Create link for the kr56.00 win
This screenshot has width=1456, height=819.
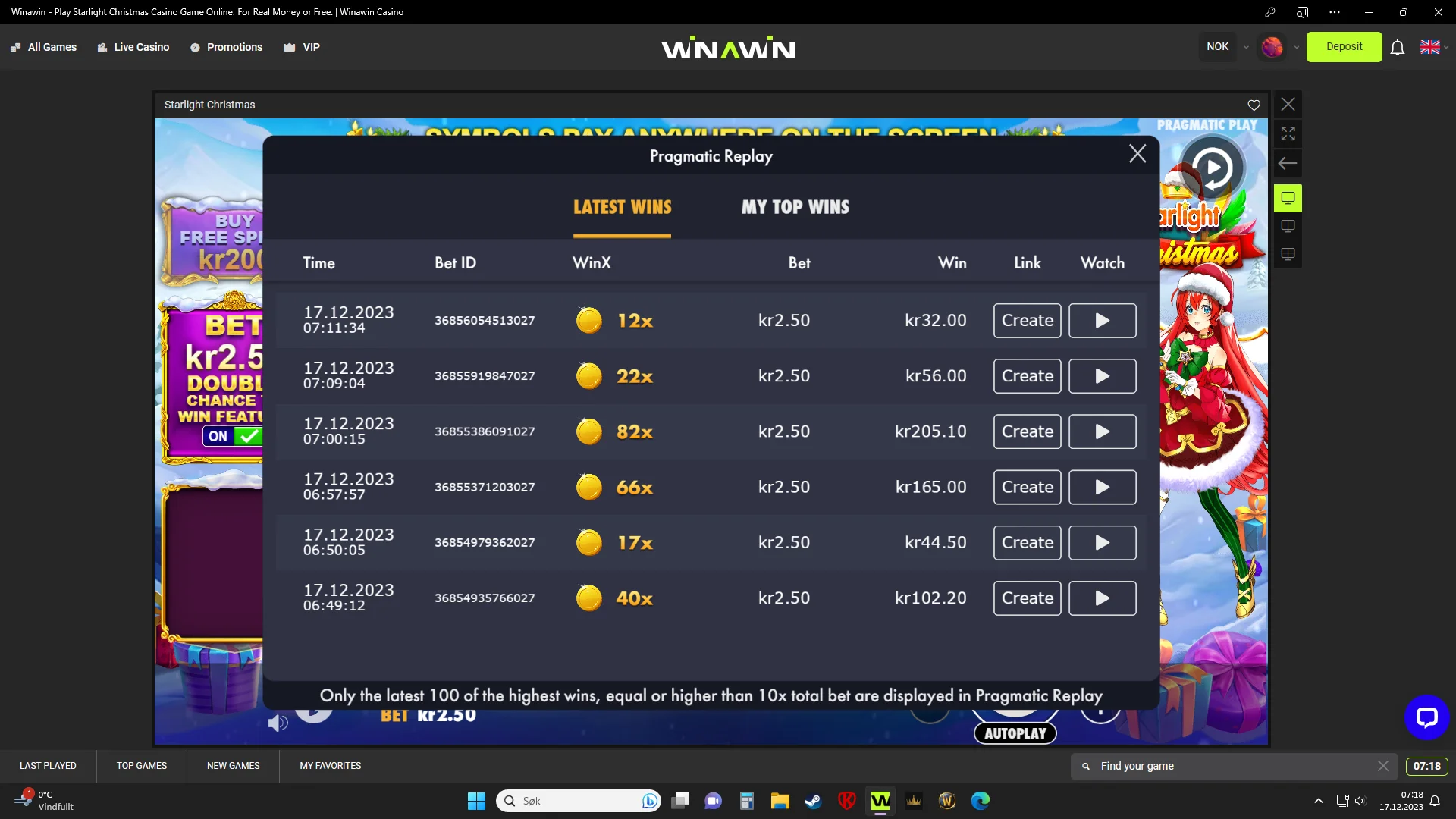click(1028, 376)
